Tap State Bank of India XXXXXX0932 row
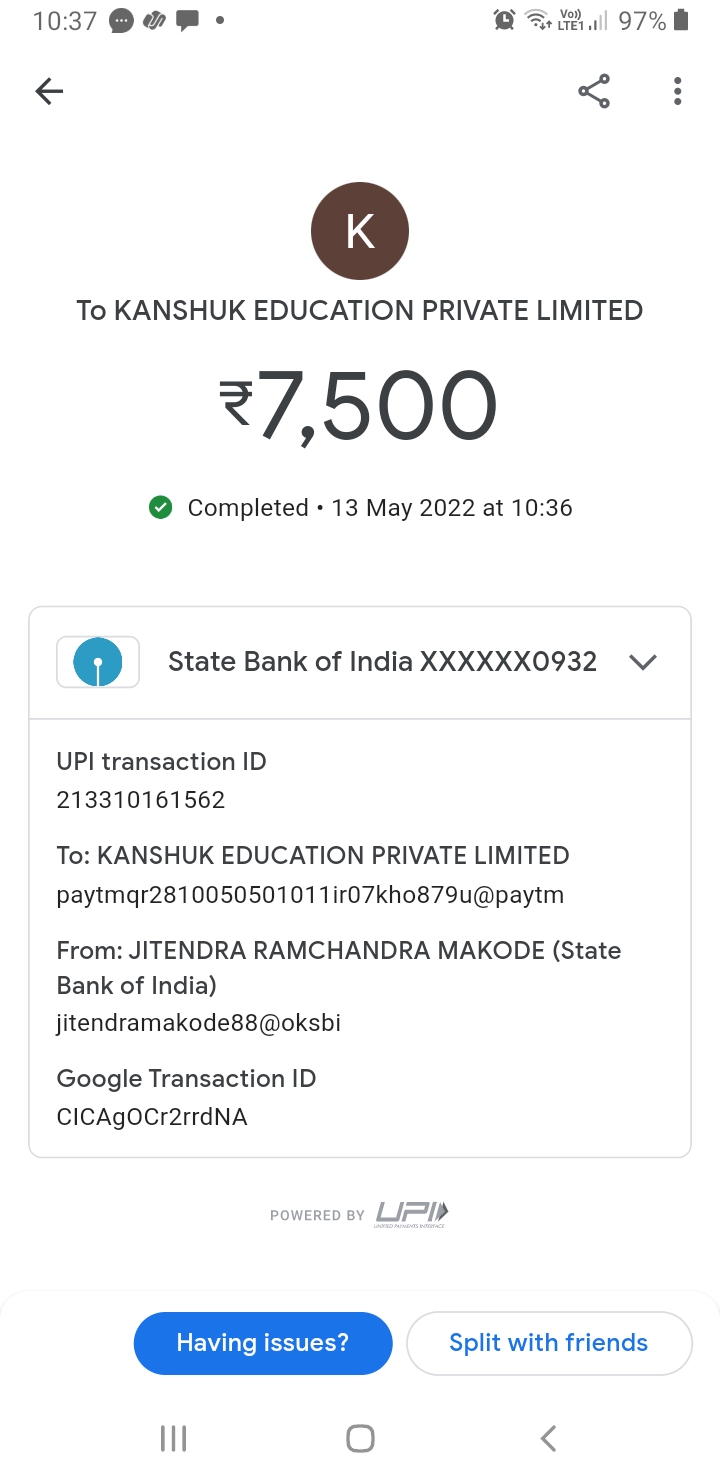The height and width of the screenshot is (1480, 720). point(382,662)
